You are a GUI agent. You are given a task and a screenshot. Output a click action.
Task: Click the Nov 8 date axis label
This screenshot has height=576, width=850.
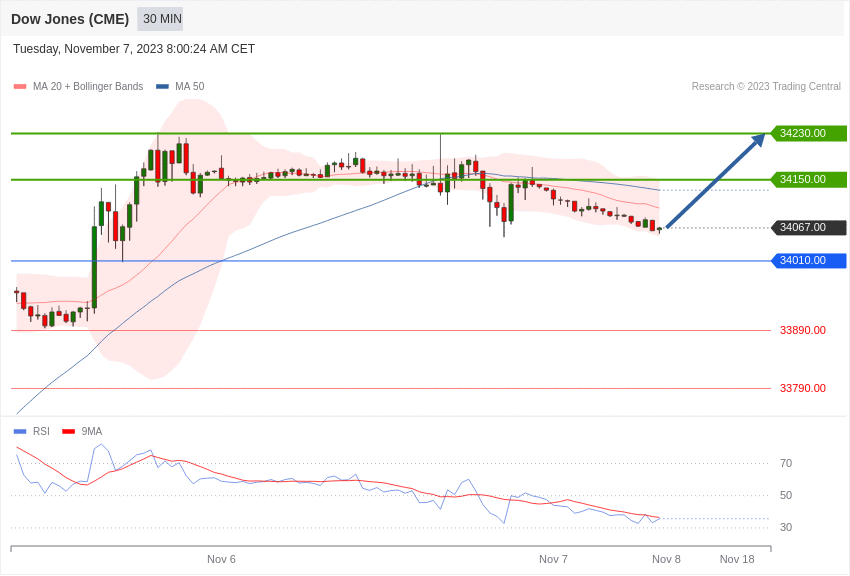pos(666,560)
